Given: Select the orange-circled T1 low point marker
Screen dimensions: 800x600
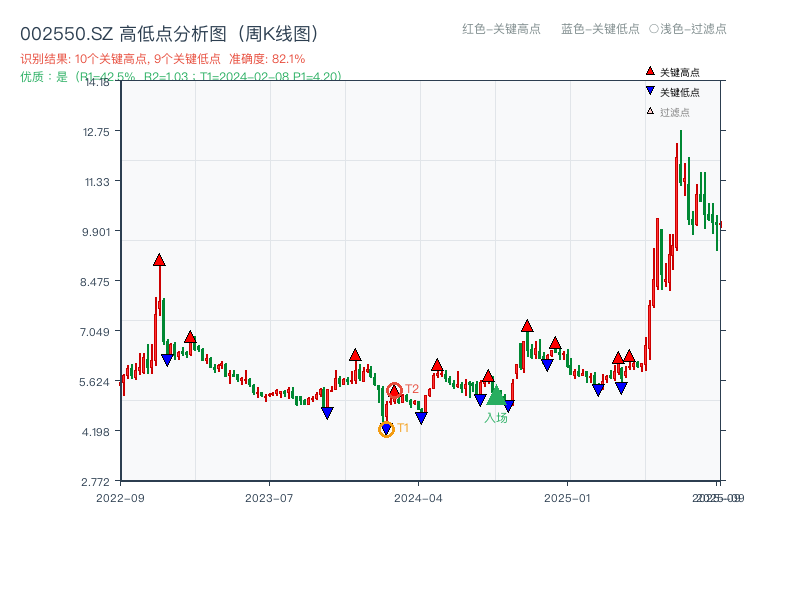Looking at the screenshot, I should point(386,428).
